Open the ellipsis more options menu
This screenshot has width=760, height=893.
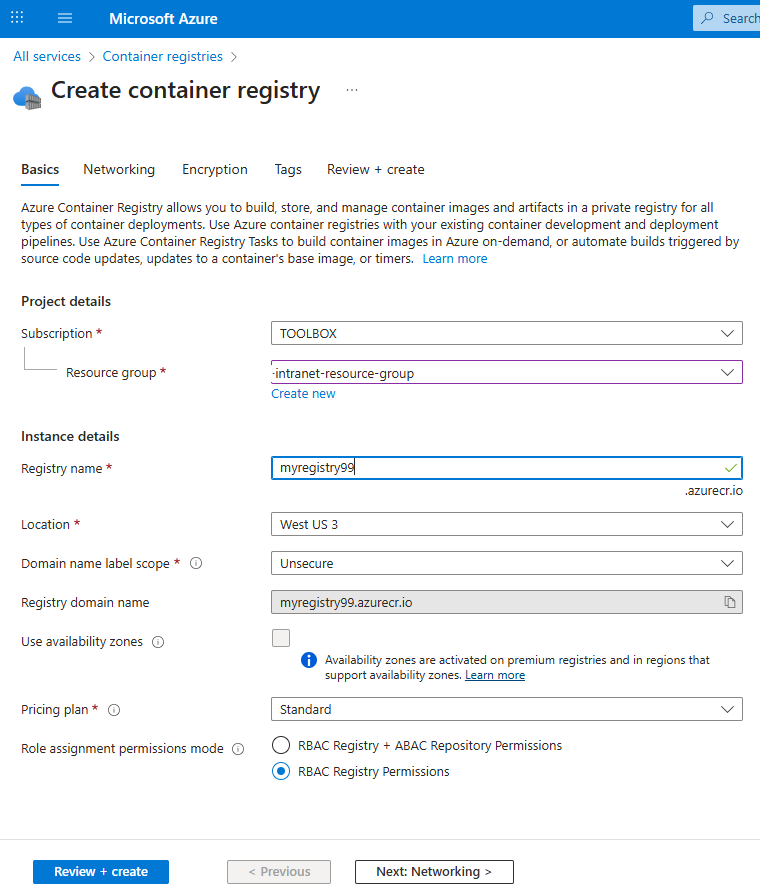352,90
